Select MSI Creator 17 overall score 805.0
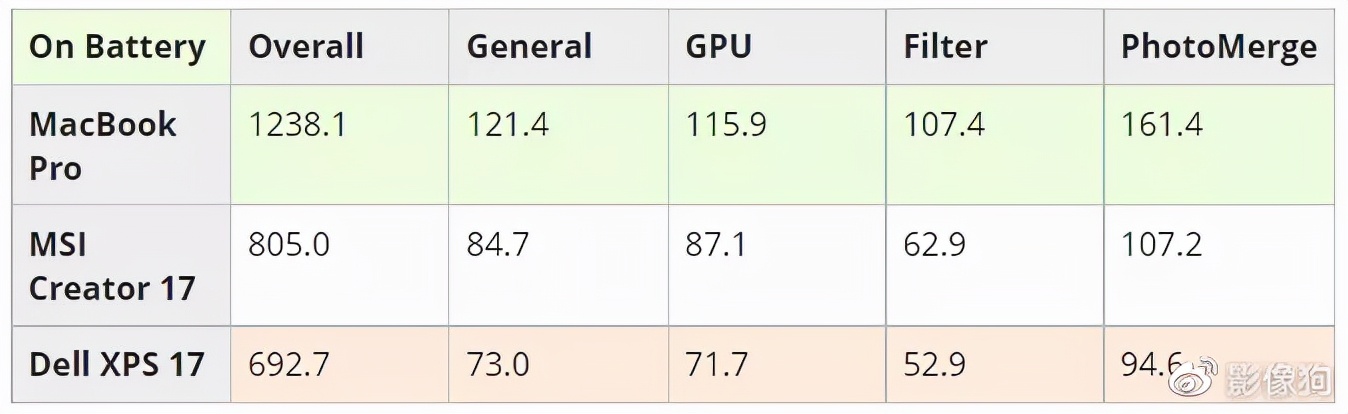The image size is (1348, 414). 289,245
